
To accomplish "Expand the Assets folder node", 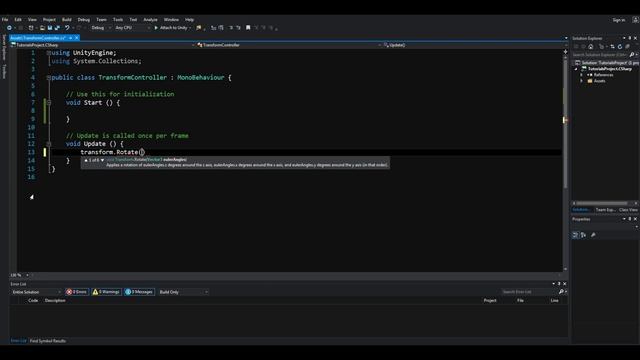I will (x=582, y=81).
